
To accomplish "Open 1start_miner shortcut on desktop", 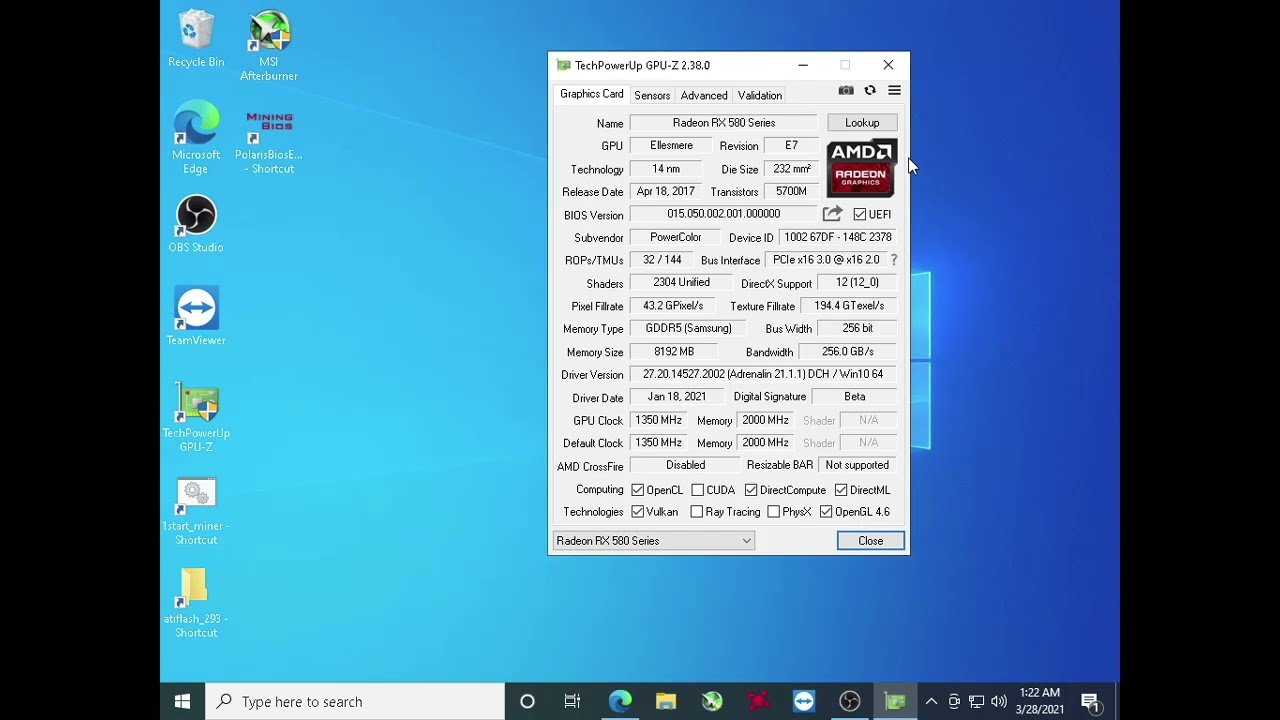I will click(x=196, y=512).
